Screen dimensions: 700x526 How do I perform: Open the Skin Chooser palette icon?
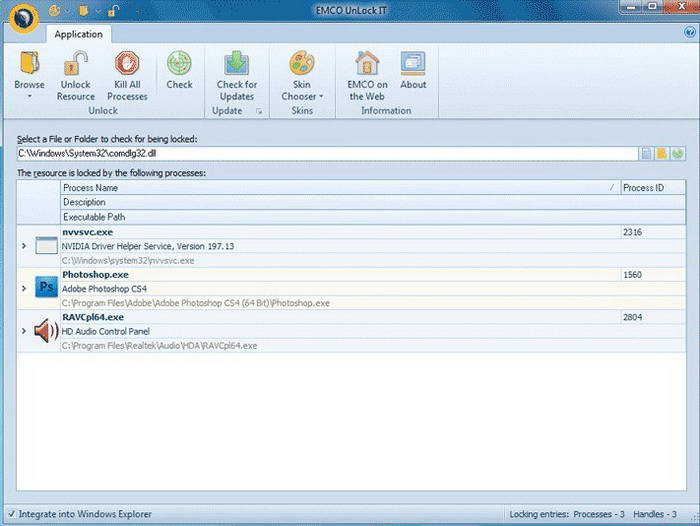tap(302, 63)
